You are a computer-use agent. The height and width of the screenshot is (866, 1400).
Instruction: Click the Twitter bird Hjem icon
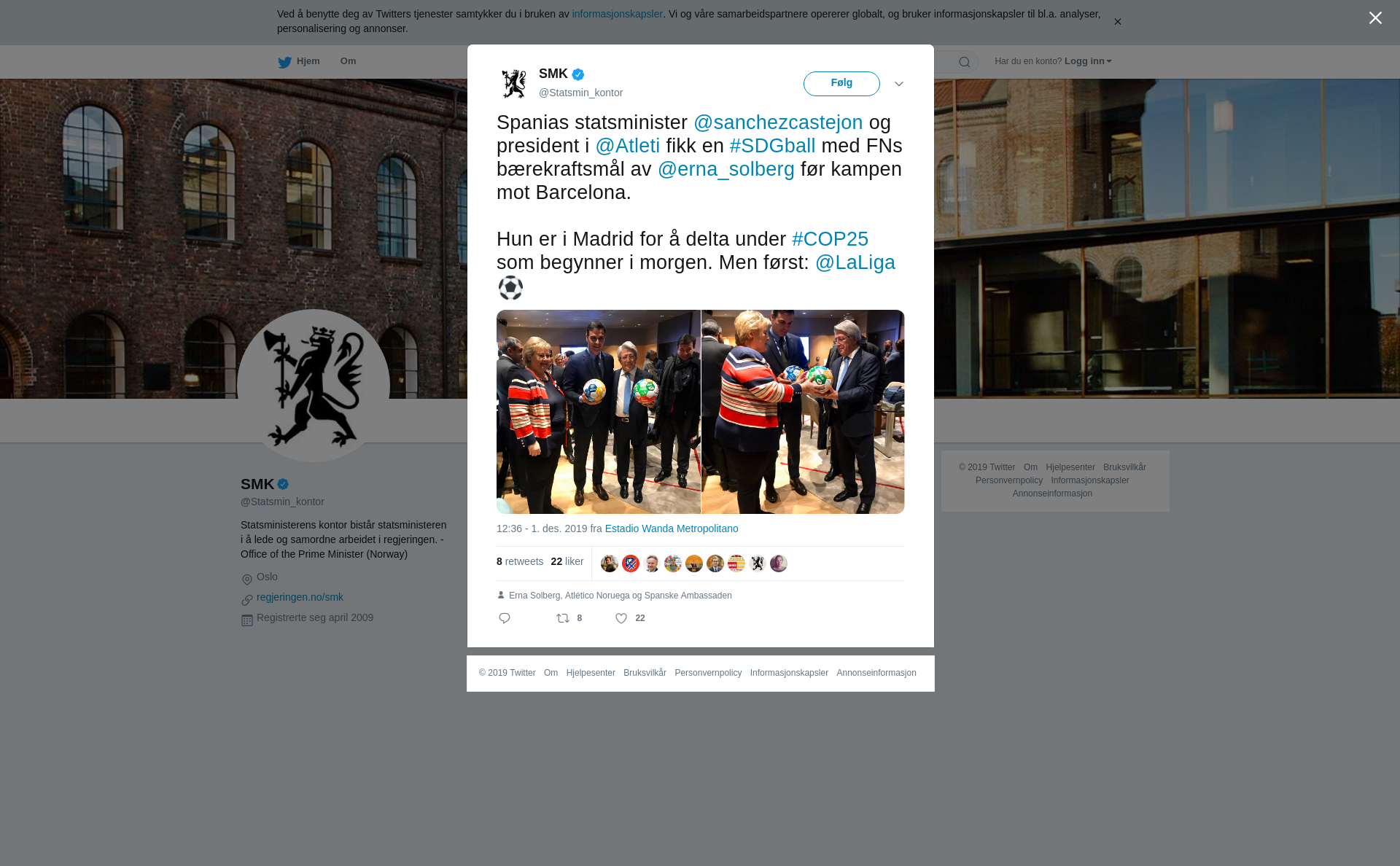point(284,62)
